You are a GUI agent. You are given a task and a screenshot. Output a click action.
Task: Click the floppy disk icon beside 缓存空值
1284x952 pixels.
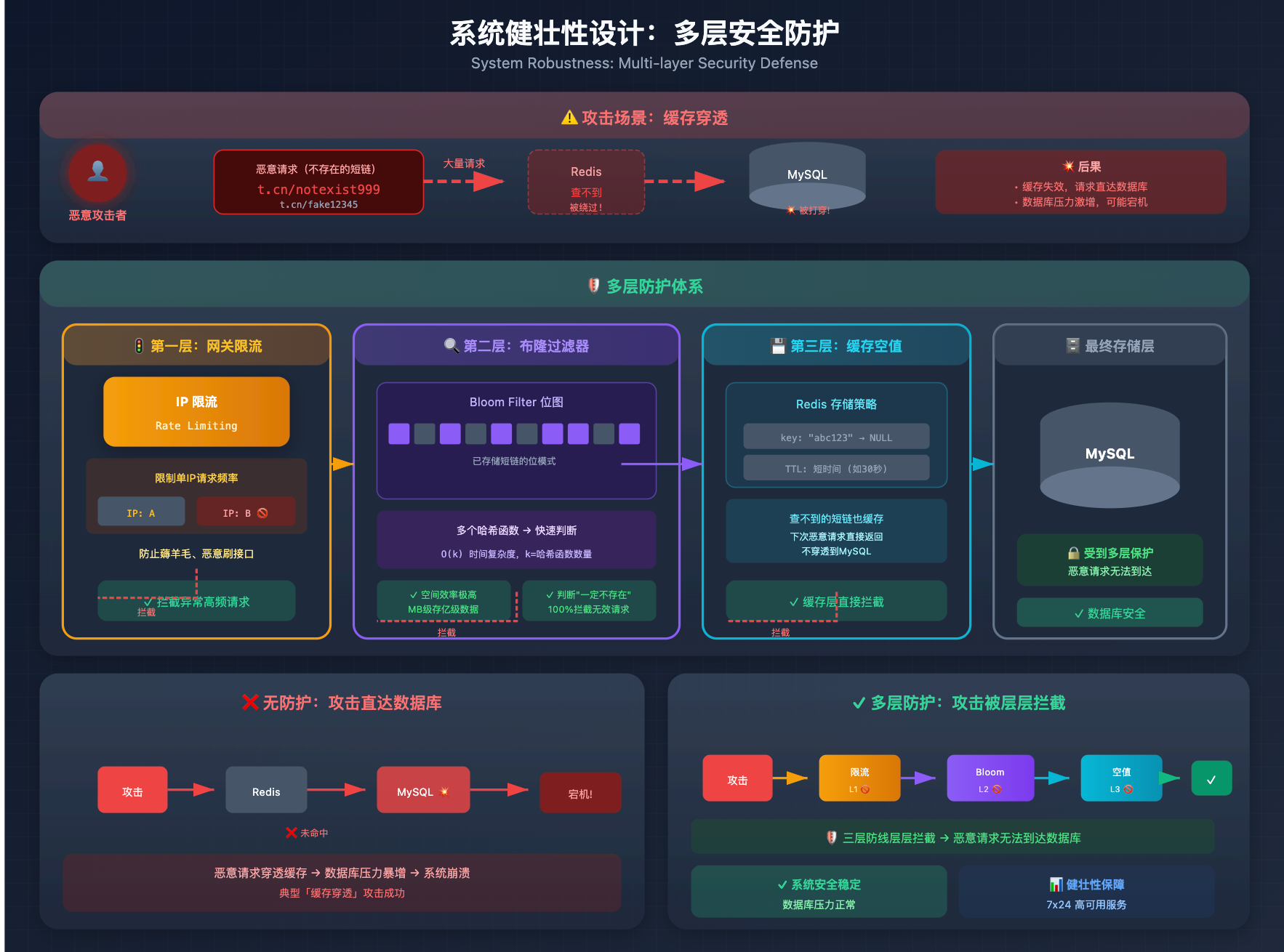[778, 346]
